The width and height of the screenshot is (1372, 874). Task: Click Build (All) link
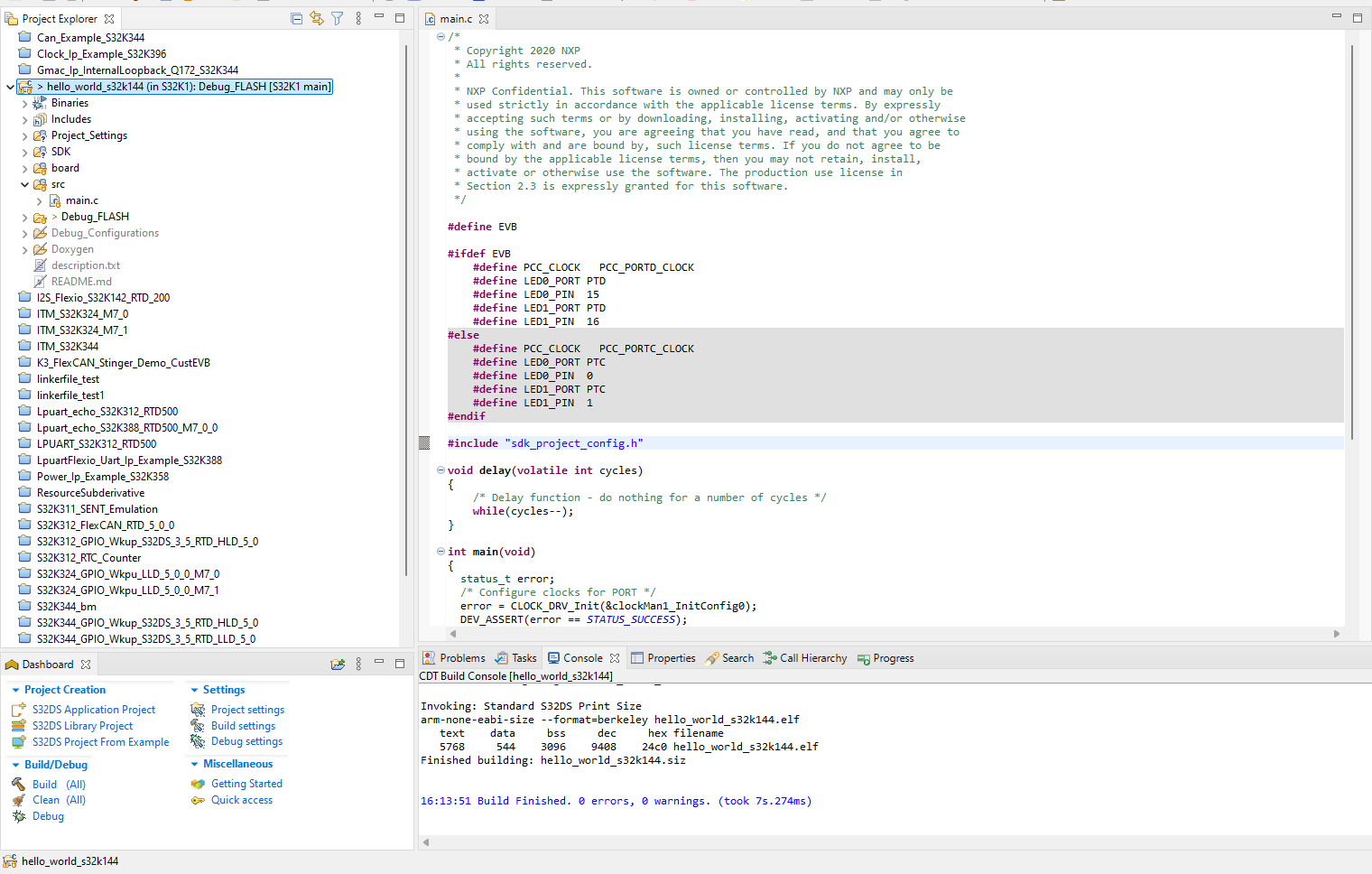tap(60, 785)
